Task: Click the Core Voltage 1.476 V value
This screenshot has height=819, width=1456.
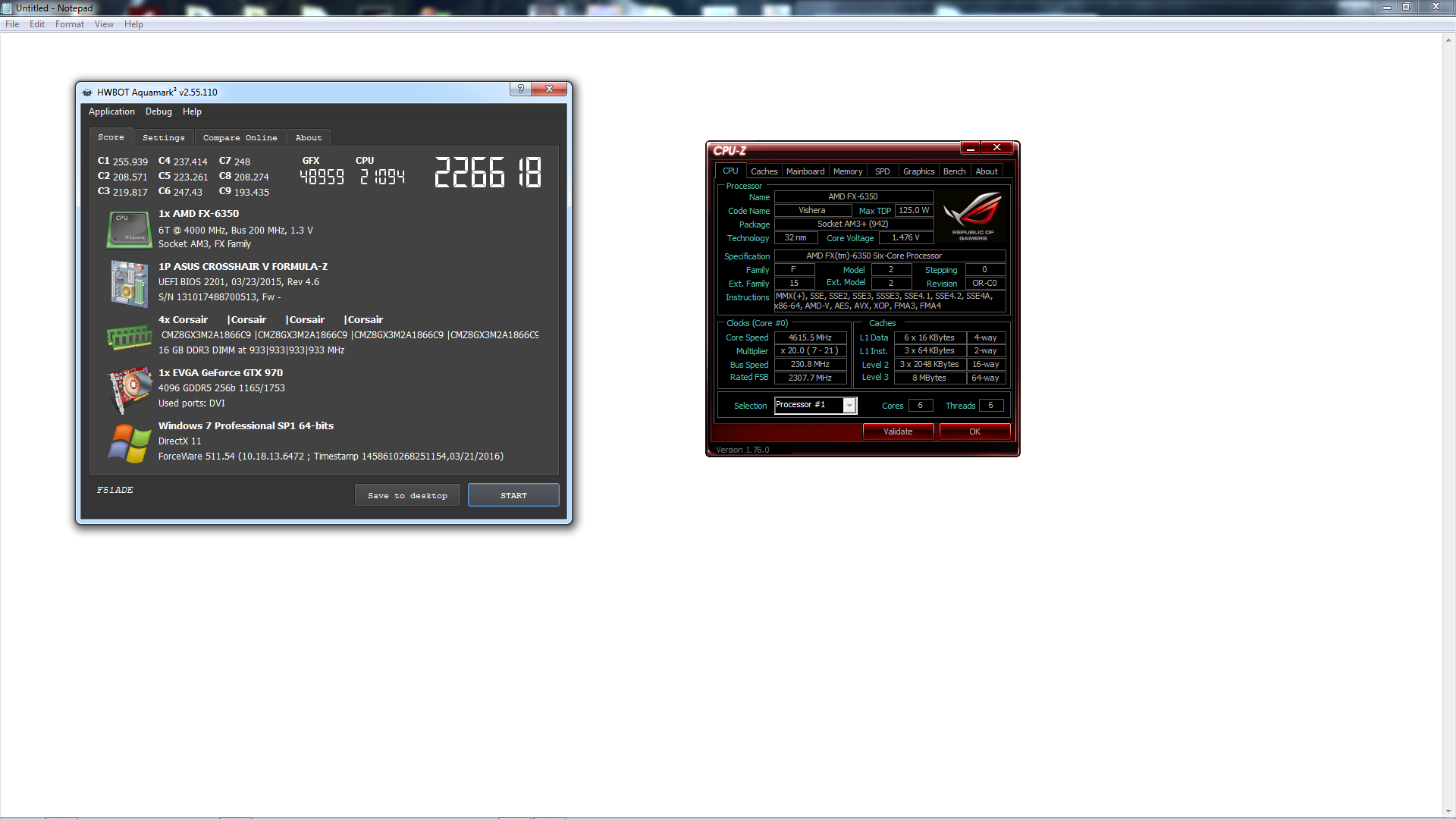Action: coord(905,238)
